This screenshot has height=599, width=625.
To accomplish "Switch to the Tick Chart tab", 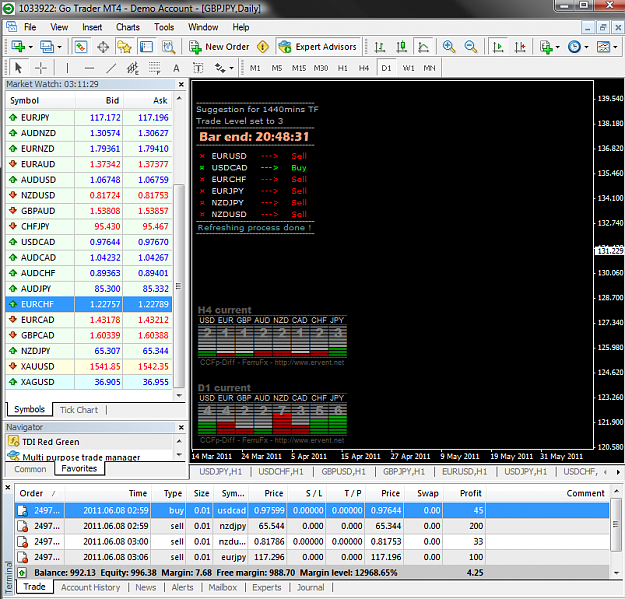I will coord(79,410).
